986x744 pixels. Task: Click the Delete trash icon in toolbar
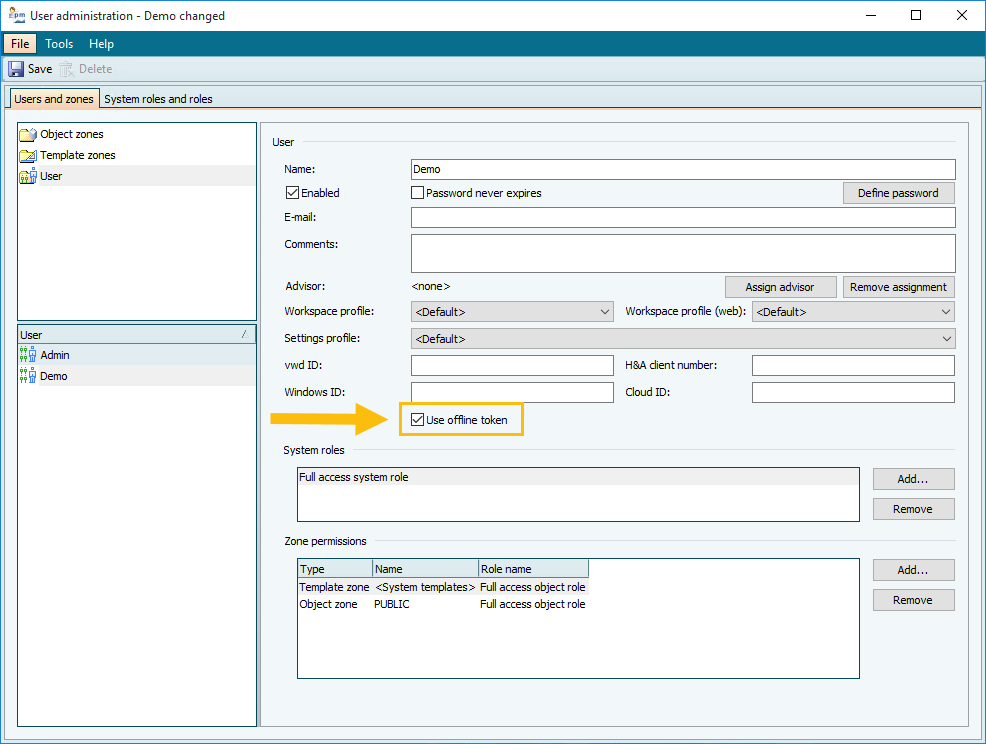pyautogui.click(x=67, y=69)
